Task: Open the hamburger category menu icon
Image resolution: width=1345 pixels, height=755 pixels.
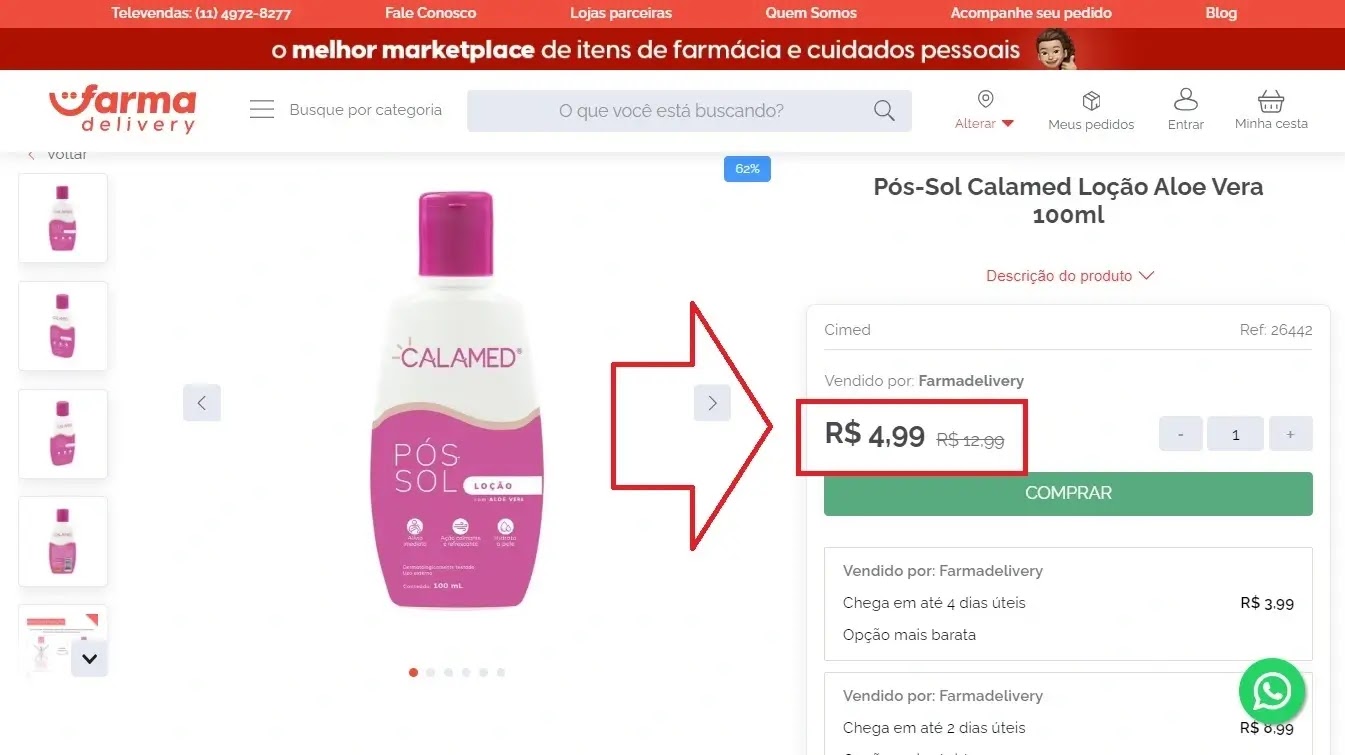Action: click(262, 110)
